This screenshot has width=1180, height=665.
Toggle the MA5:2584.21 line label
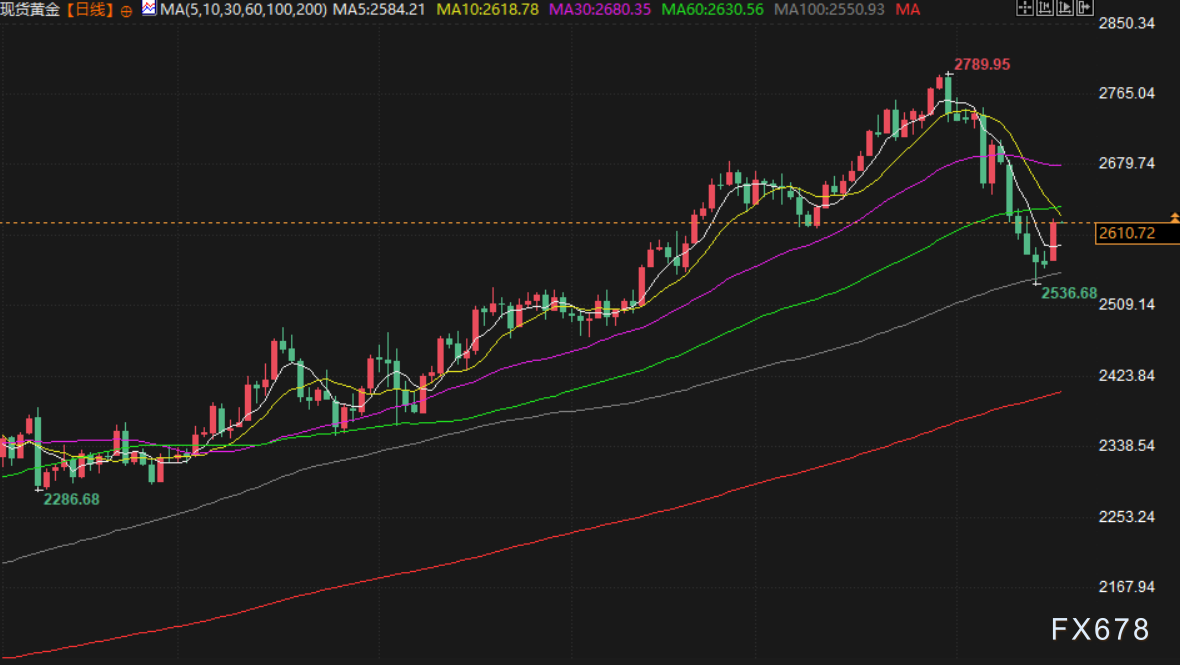click(x=380, y=9)
